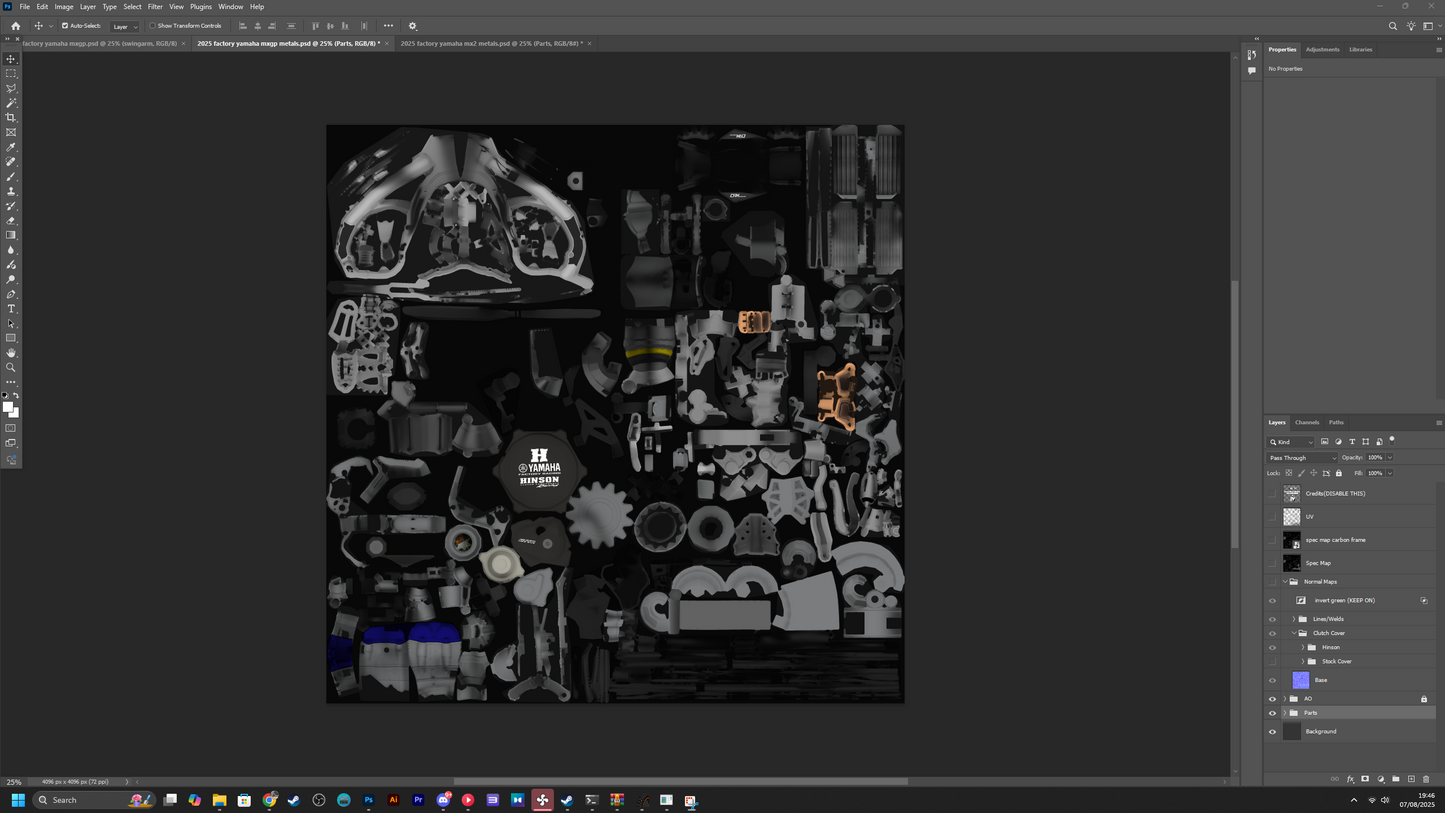Click the delete layer trash icon

coord(1426,779)
